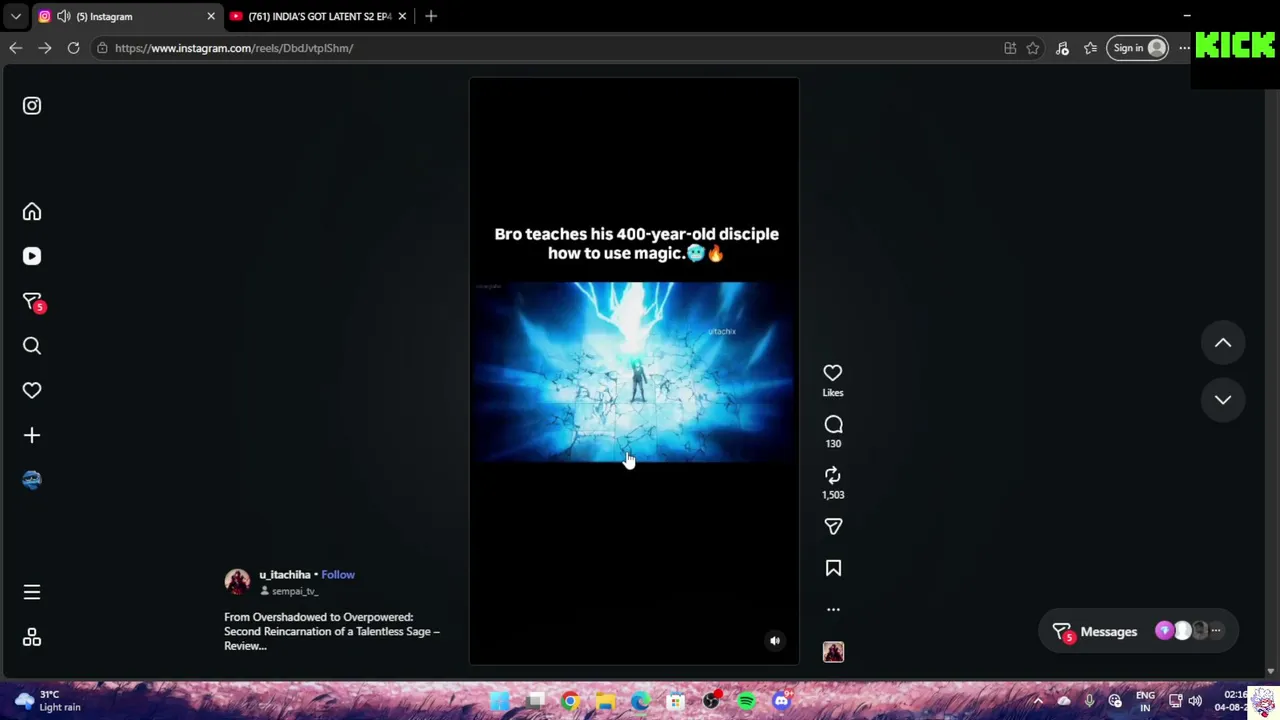
Task: Refresh the Instagram page
Action: 74,48
